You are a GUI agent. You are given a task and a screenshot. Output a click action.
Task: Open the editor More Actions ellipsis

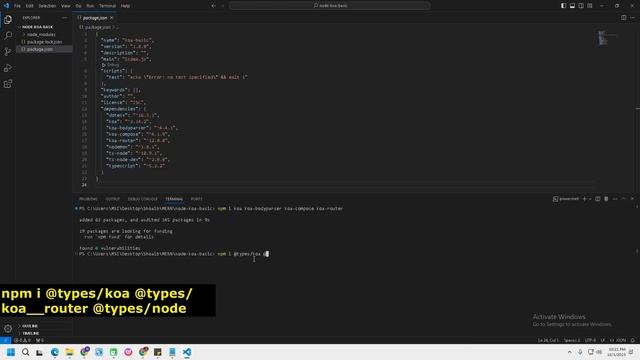pyautogui.click(x=632, y=18)
